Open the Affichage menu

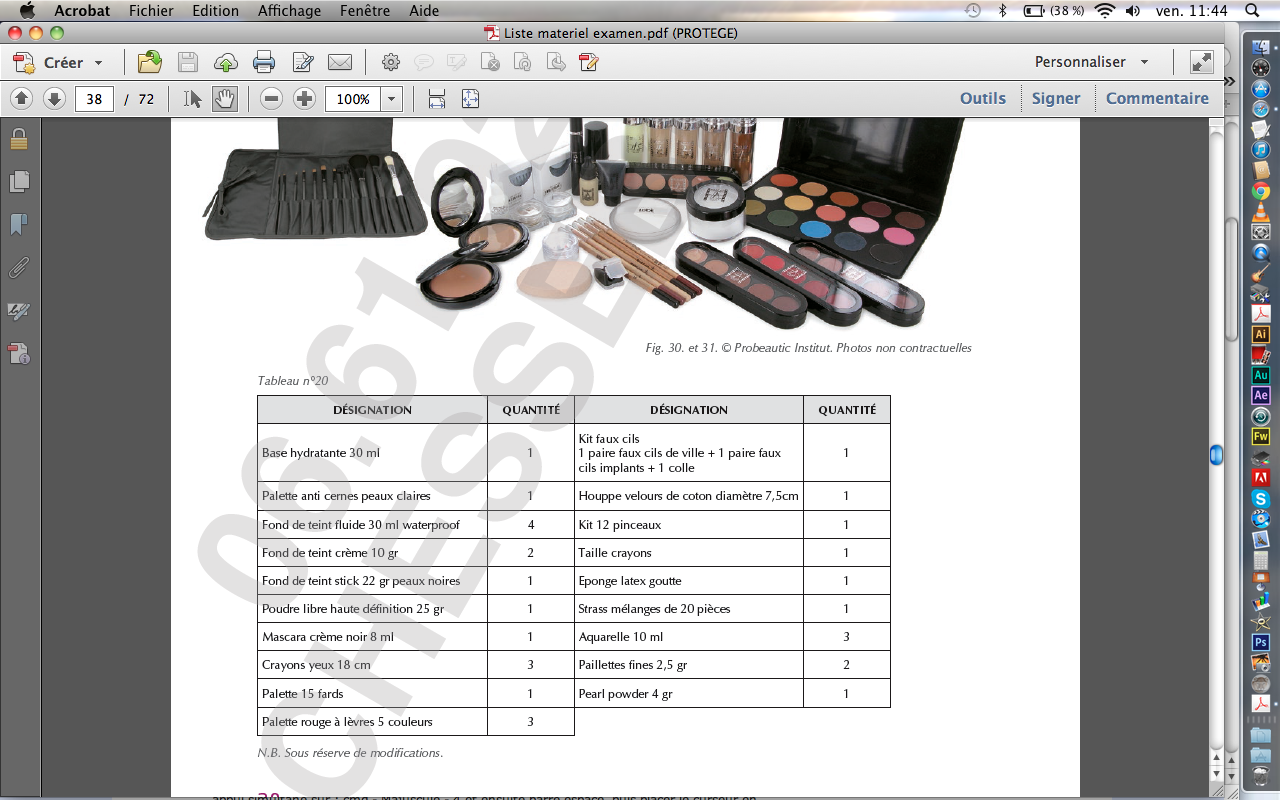click(289, 11)
